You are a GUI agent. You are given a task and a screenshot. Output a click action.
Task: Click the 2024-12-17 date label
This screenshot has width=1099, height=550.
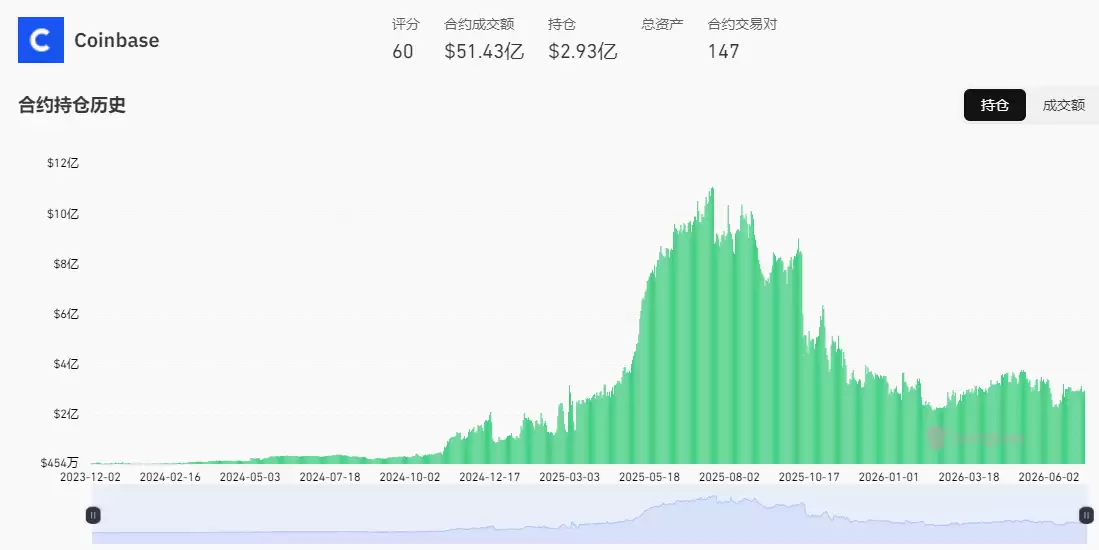[490, 477]
